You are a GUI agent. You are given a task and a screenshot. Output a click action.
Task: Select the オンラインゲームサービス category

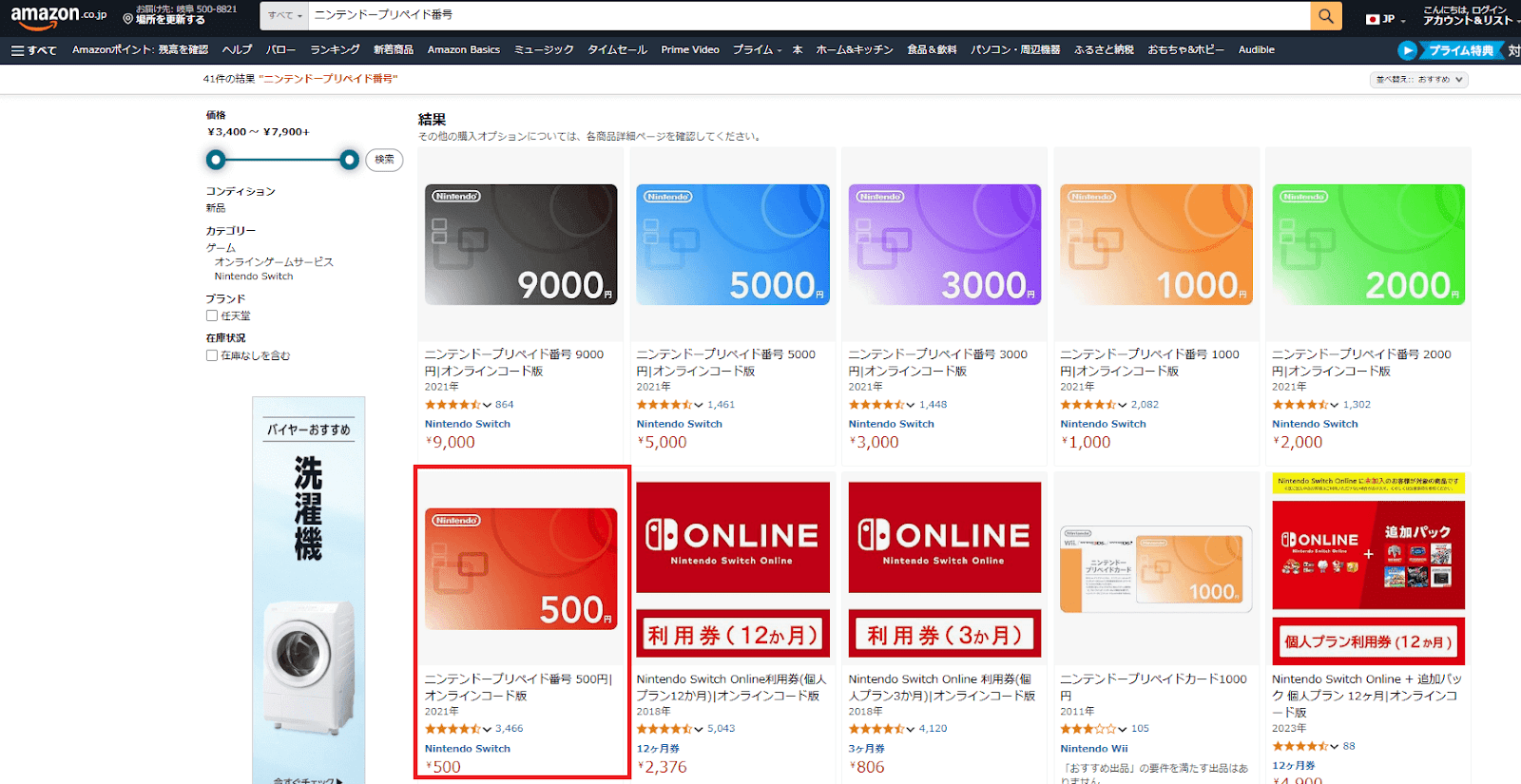tap(274, 262)
